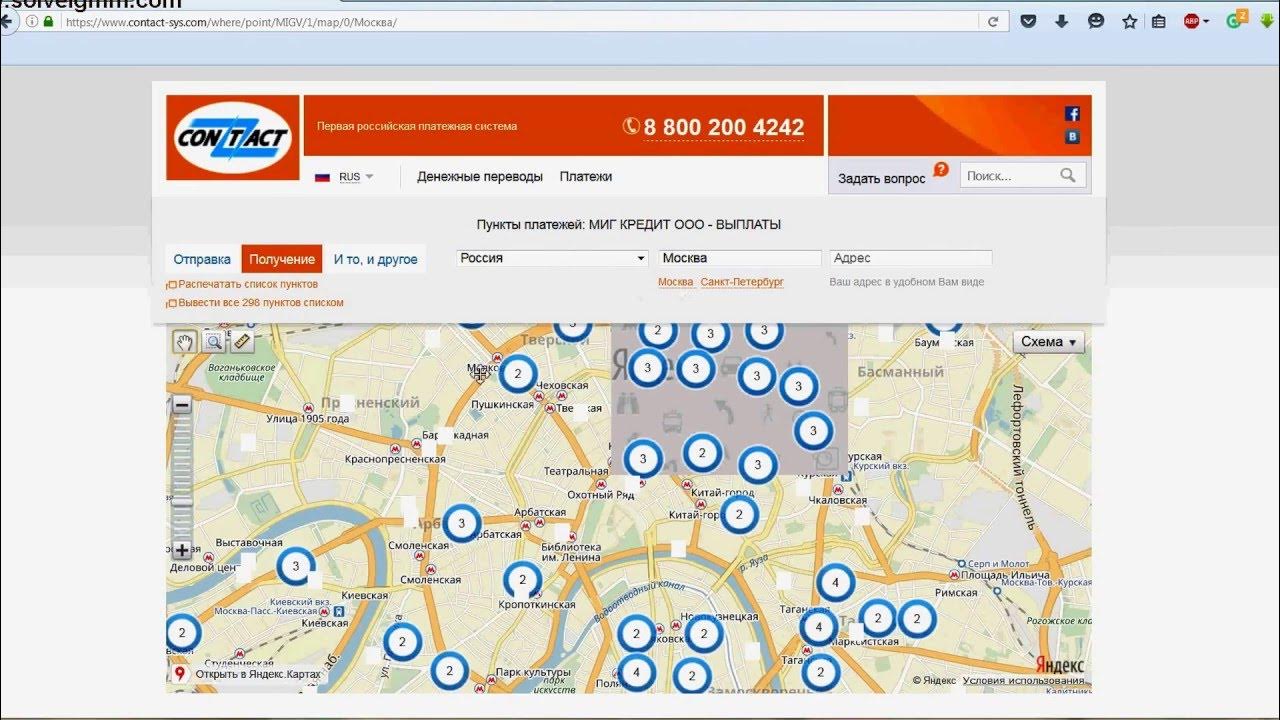1280x720 pixels.
Task: Open Условия использования map link
Action: [x=1023, y=681]
